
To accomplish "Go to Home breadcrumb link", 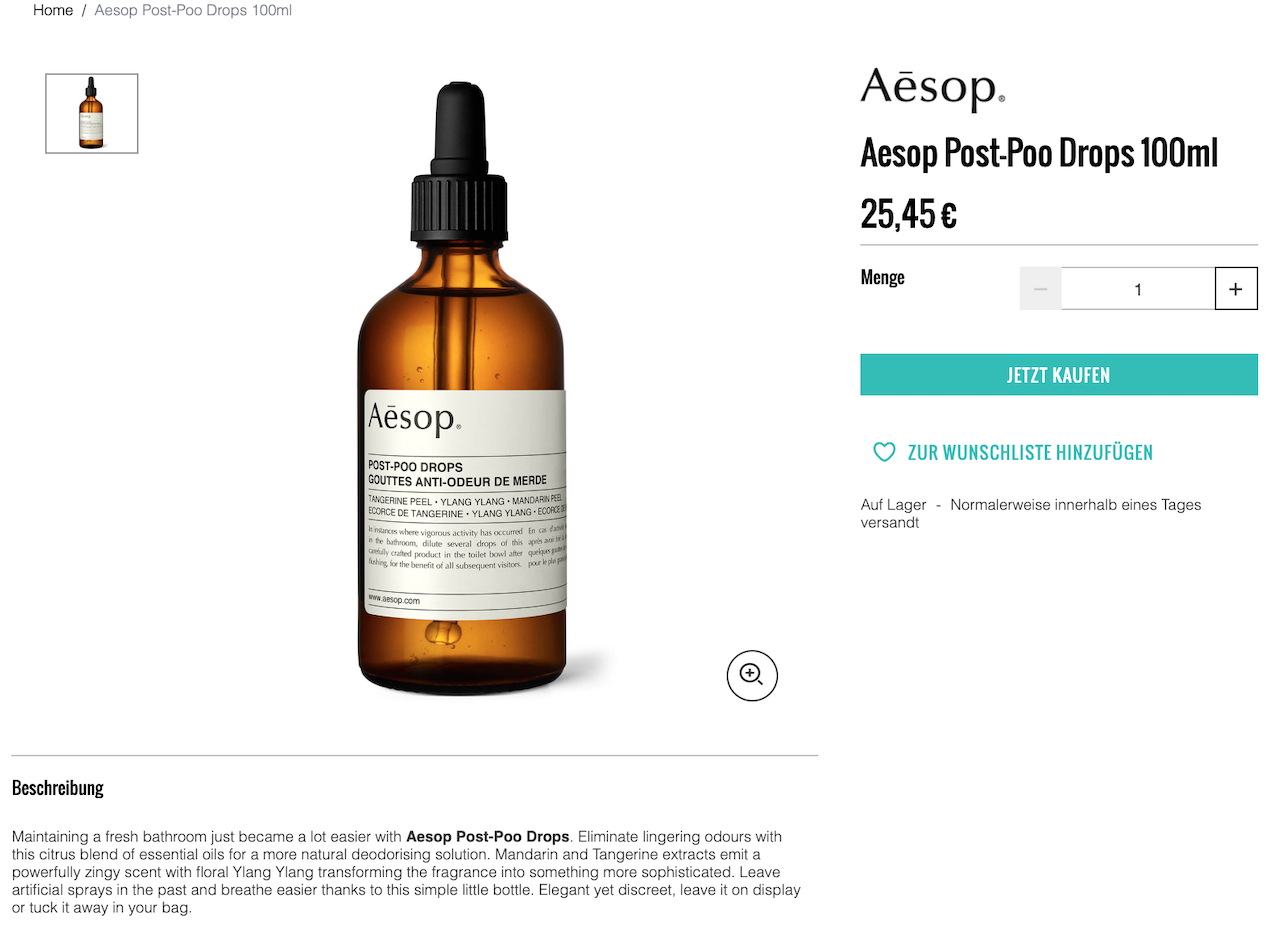I will point(53,10).
